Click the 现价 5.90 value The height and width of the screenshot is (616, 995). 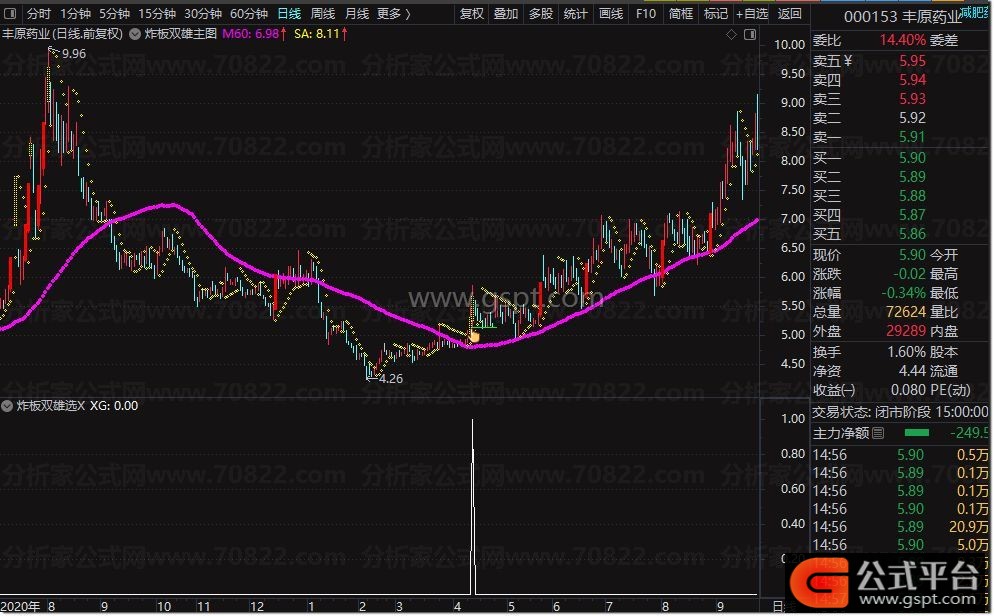coord(913,255)
